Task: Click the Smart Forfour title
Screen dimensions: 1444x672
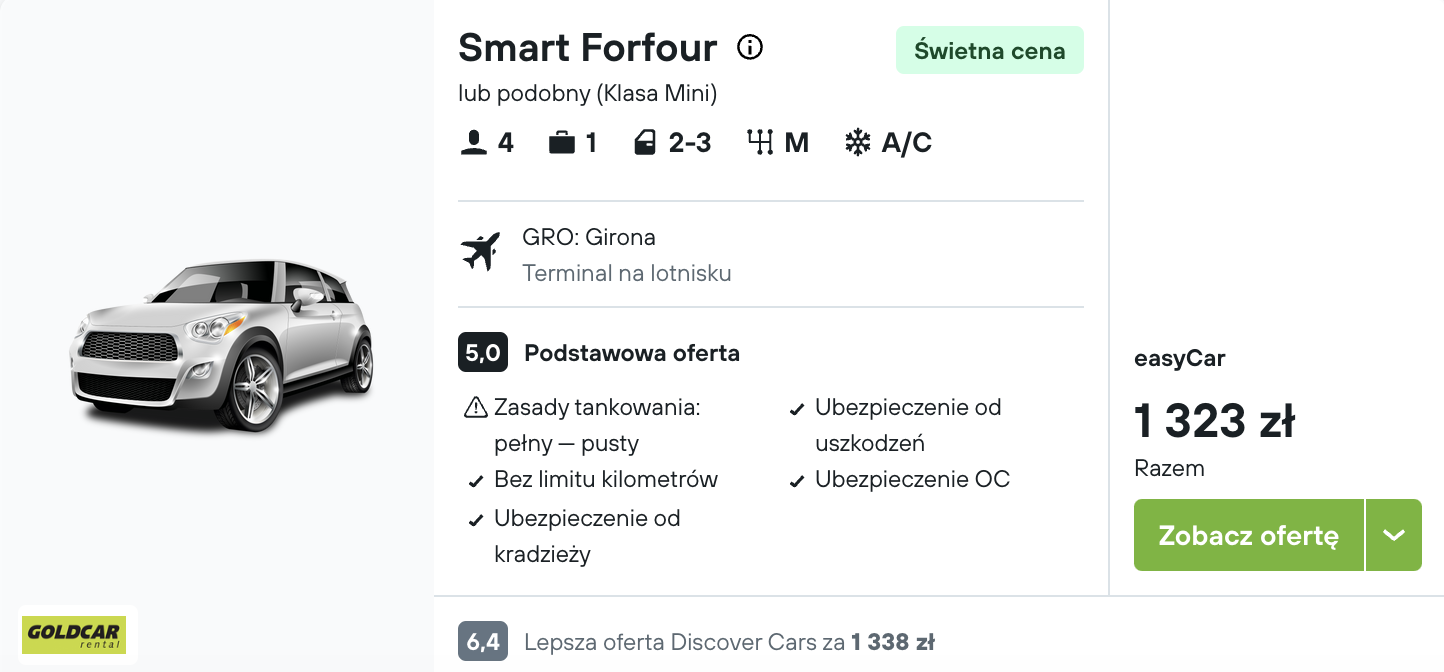Action: point(587,47)
